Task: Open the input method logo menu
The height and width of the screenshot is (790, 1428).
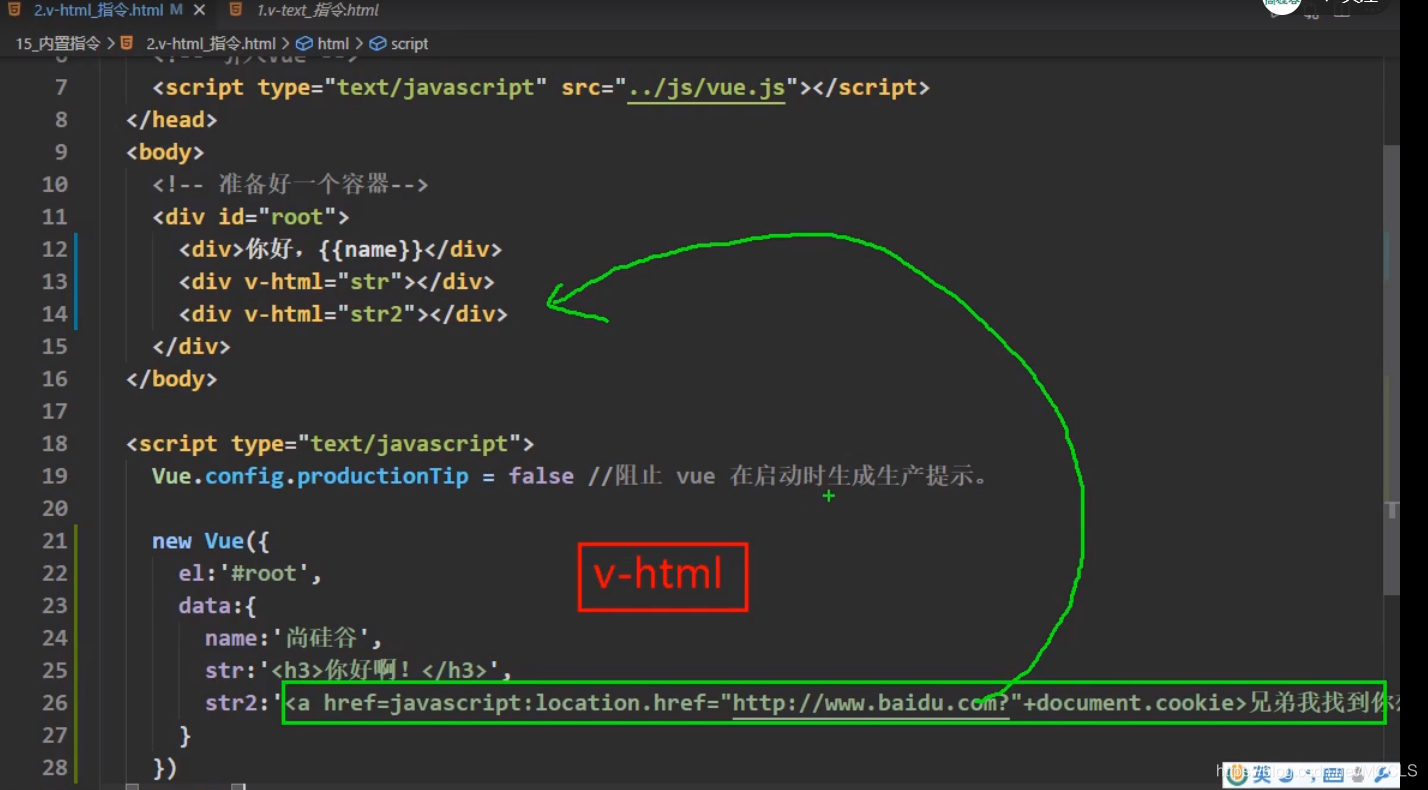Action: (x=1238, y=773)
